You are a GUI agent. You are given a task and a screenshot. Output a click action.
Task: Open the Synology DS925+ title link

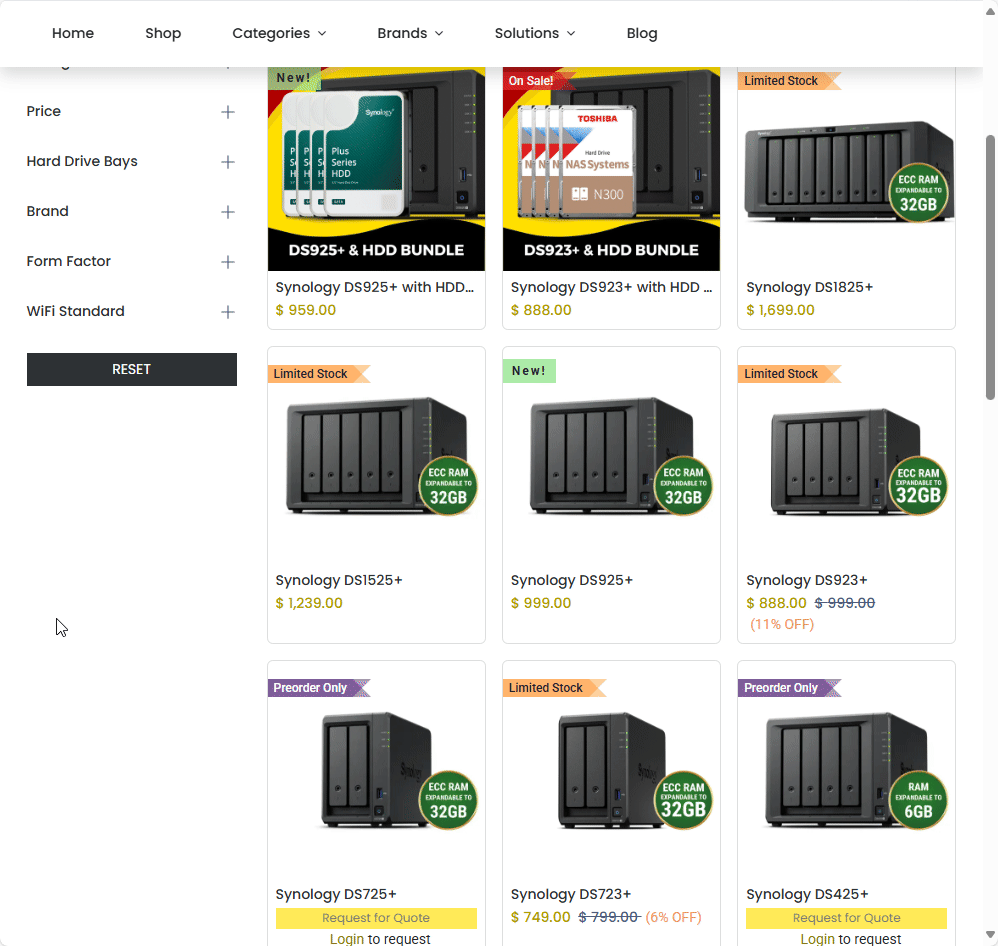[572, 580]
